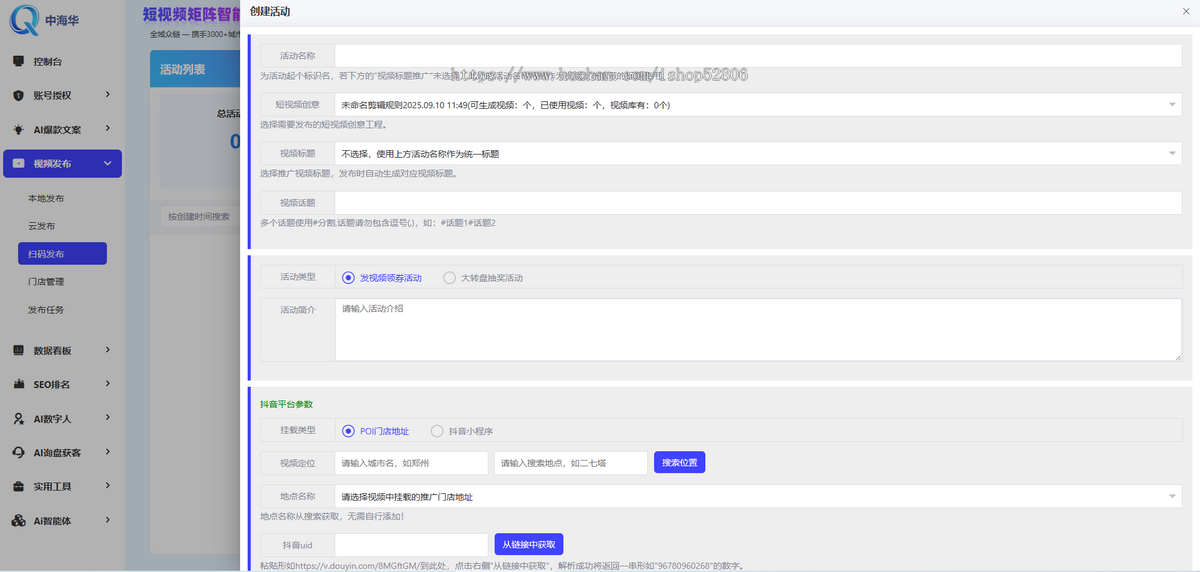
Task: Choose 抖音小程序 mount type
Action: [x=460, y=431]
